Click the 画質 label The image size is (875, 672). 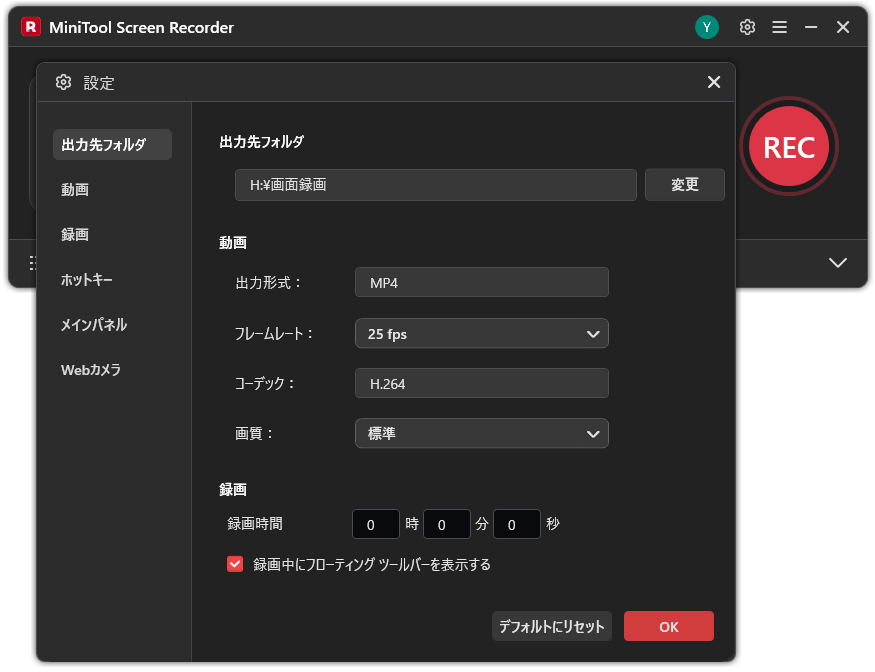pyautogui.click(x=254, y=434)
